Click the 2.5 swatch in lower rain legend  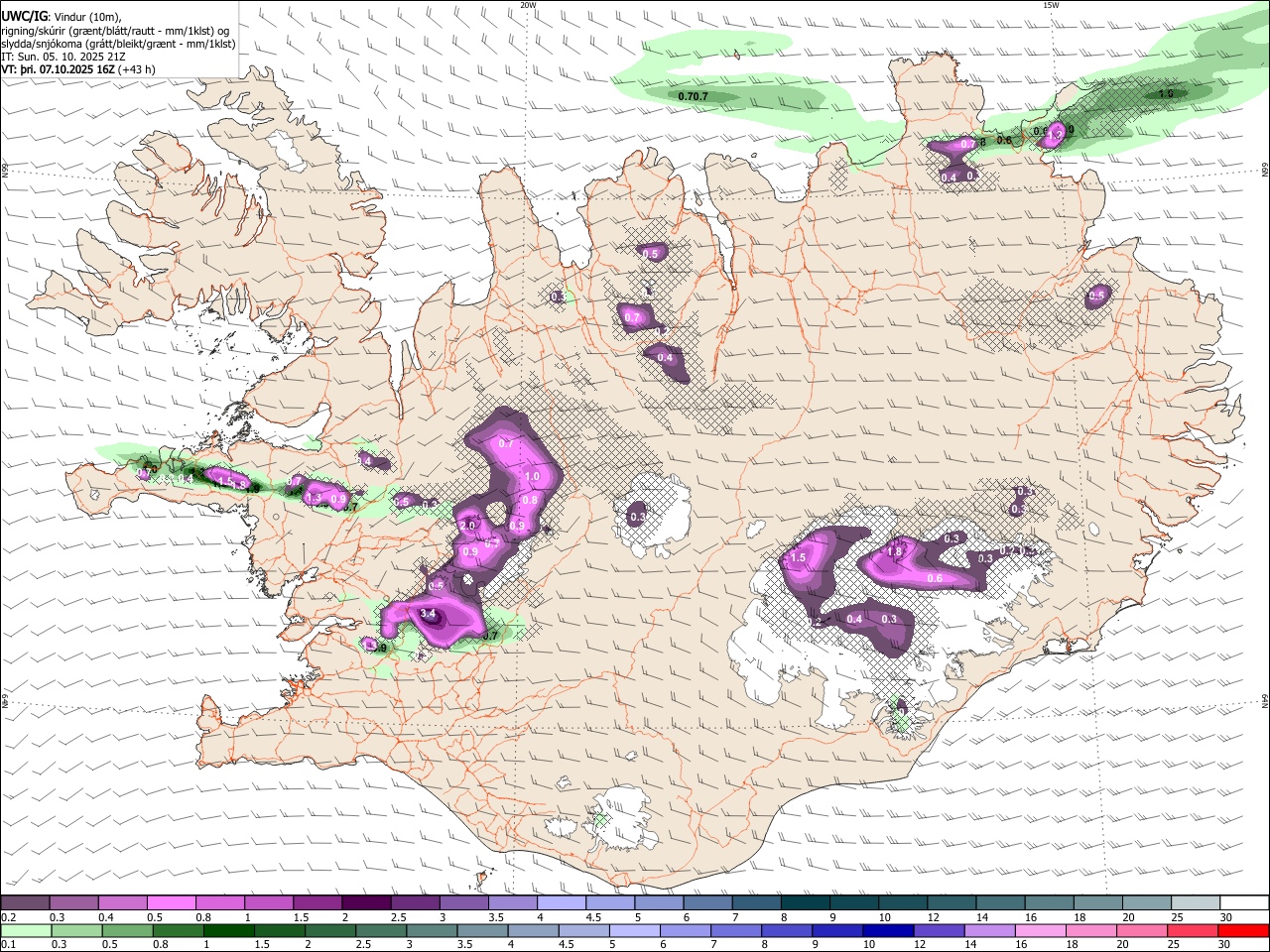[380, 930]
